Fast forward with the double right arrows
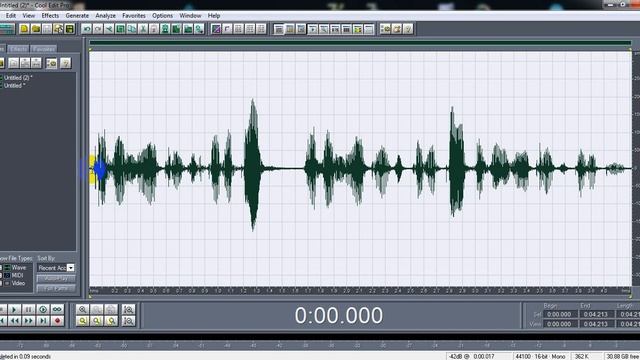The width and height of the screenshot is (640, 360). (29, 321)
